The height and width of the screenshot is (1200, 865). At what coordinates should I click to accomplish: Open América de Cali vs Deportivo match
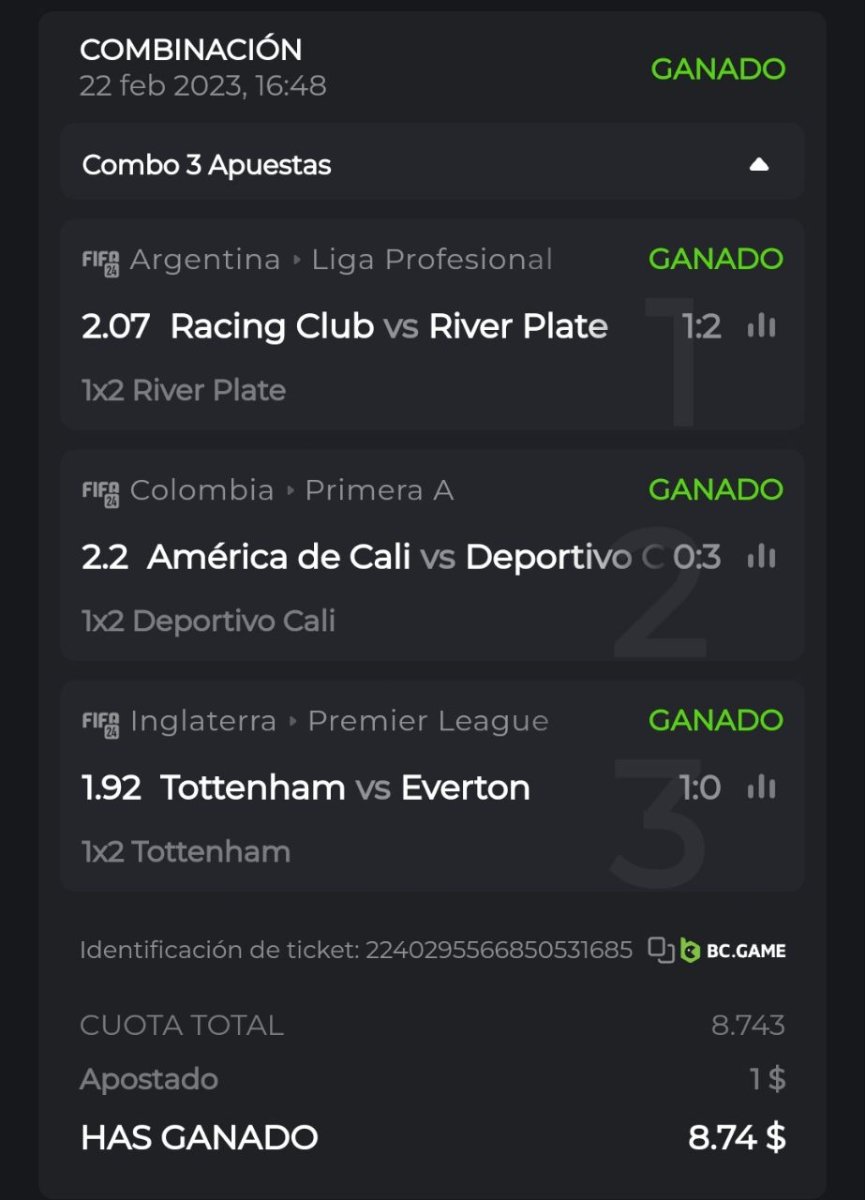pos(400,557)
